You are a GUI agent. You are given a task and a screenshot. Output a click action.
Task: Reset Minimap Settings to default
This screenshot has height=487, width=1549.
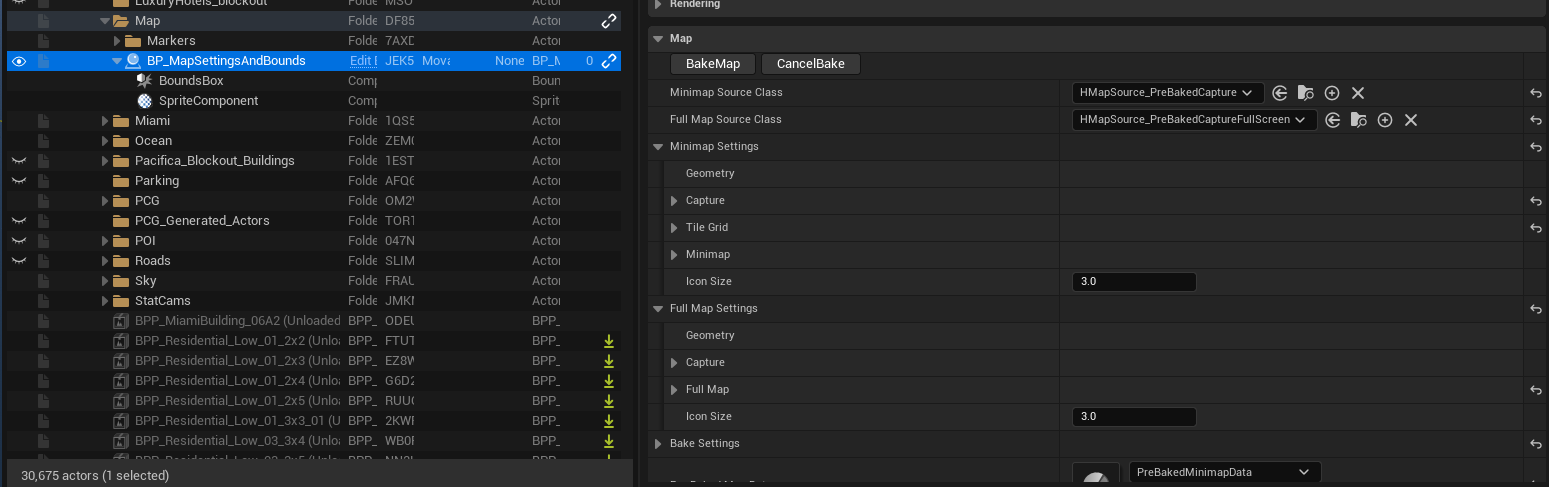click(1536, 147)
